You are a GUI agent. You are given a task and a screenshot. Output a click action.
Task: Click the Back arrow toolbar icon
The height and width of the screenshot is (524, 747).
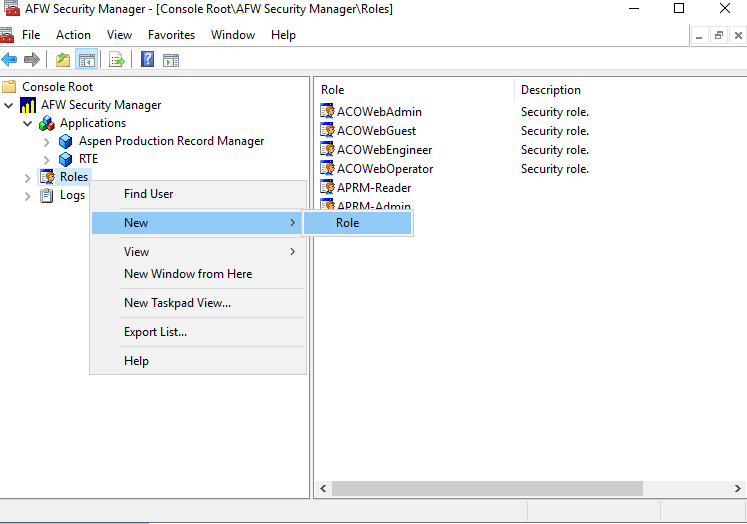point(10,60)
